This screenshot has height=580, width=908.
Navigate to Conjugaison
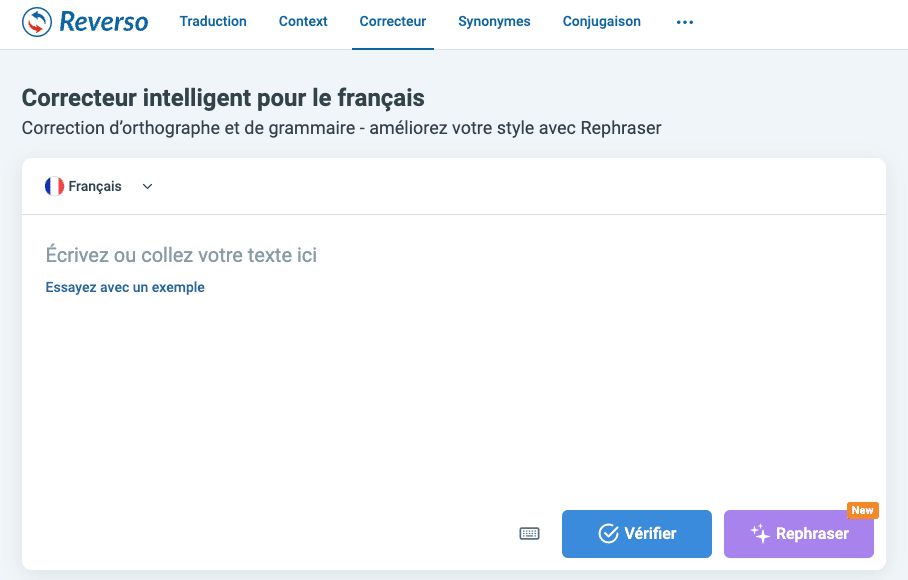tap(601, 21)
